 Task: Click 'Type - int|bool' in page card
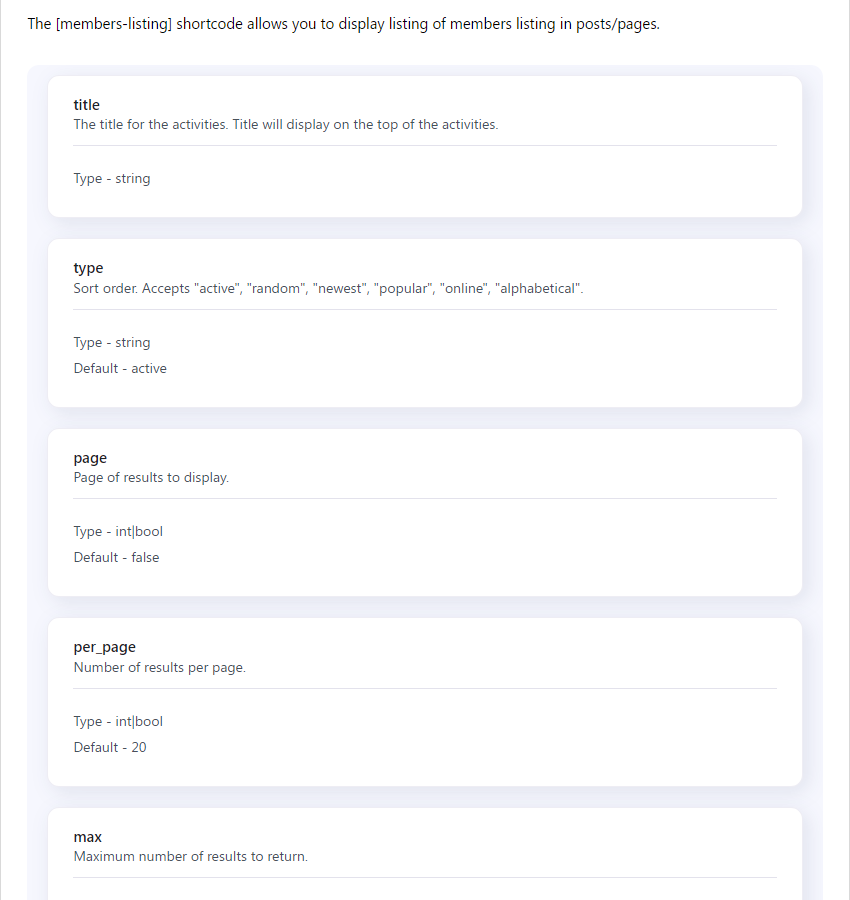click(x=118, y=532)
